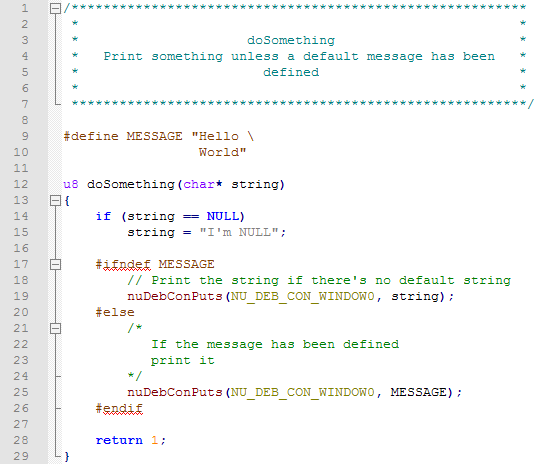Click the MESSAGE macro name on line 9

[155, 136]
